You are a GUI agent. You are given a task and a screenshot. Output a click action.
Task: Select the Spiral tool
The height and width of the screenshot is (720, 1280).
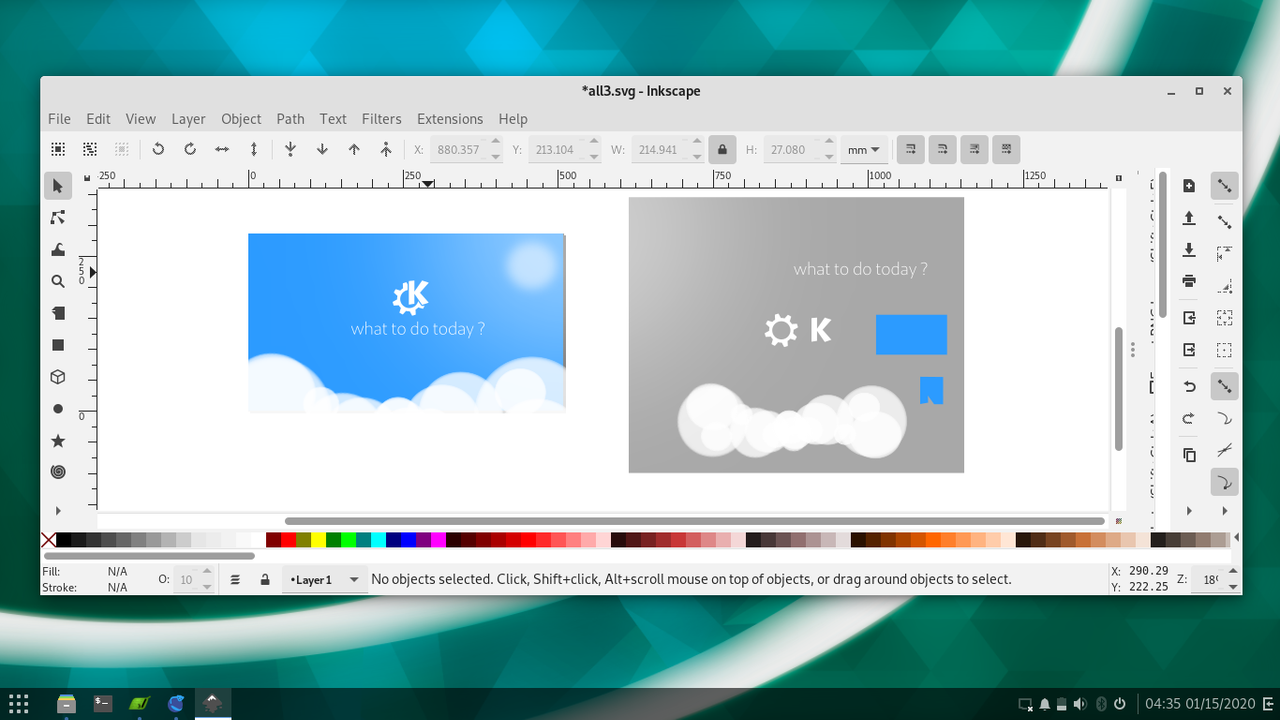point(58,472)
